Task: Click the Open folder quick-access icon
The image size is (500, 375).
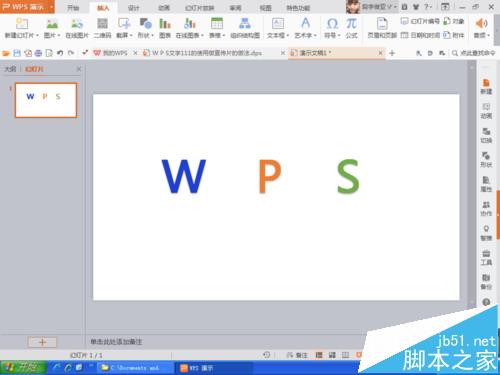Action: 6,53
